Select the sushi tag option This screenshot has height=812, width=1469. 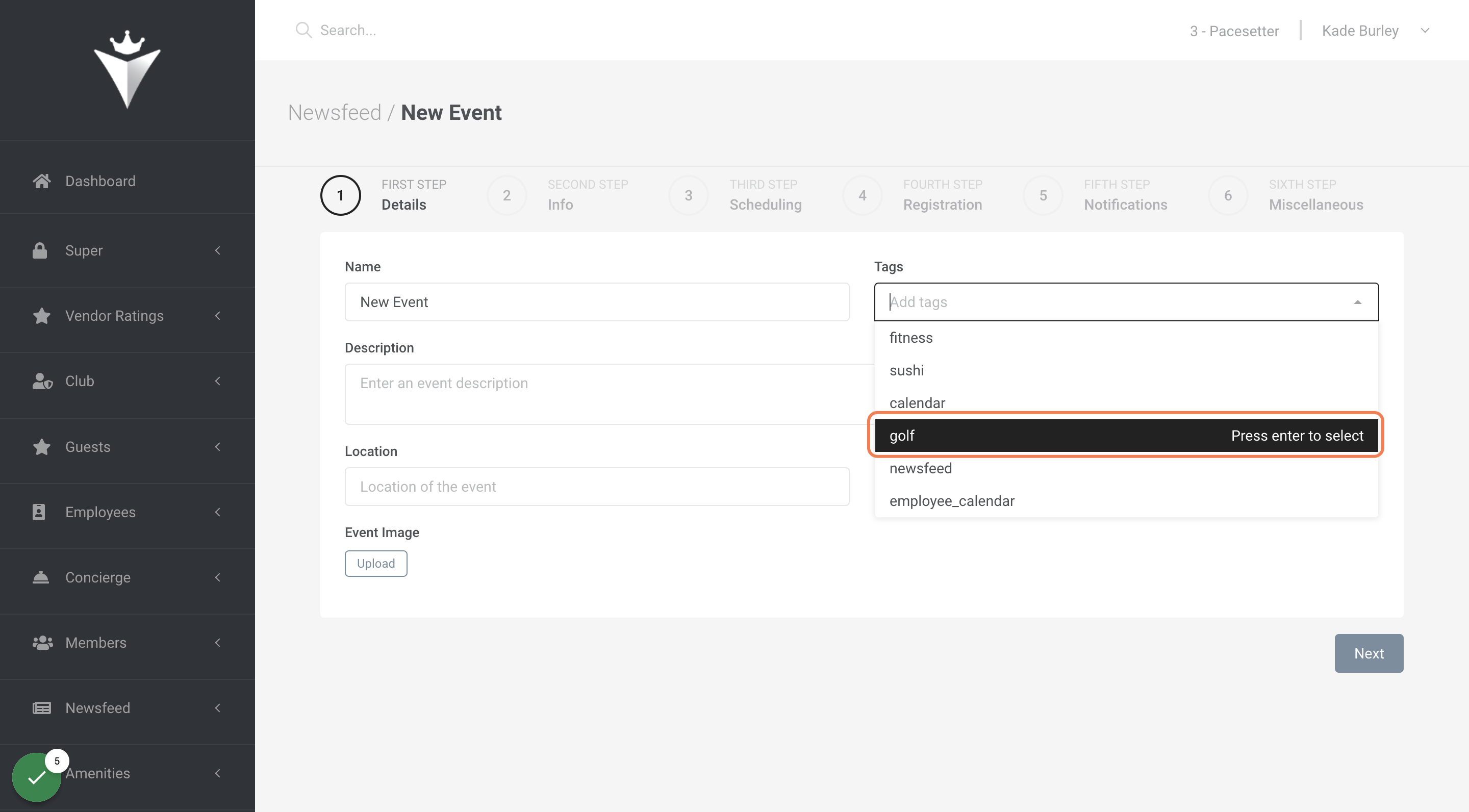[x=1126, y=370]
